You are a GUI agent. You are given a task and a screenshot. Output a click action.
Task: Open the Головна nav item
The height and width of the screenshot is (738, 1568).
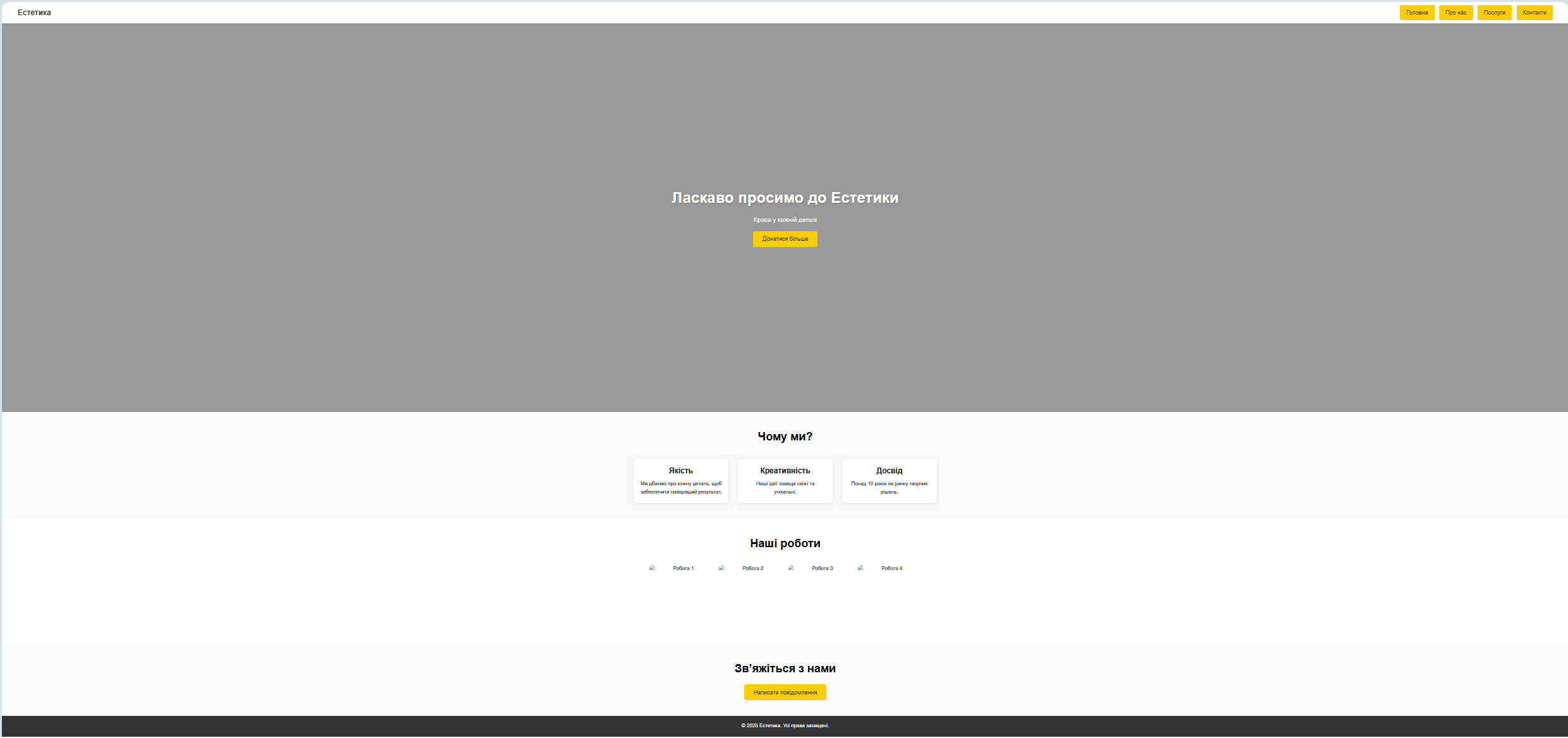1416,13
